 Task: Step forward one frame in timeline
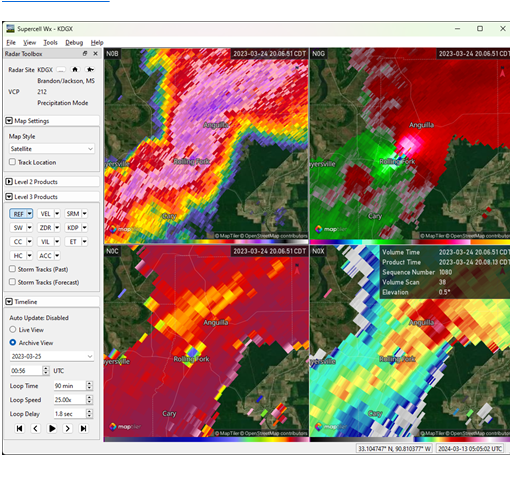tap(68, 428)
